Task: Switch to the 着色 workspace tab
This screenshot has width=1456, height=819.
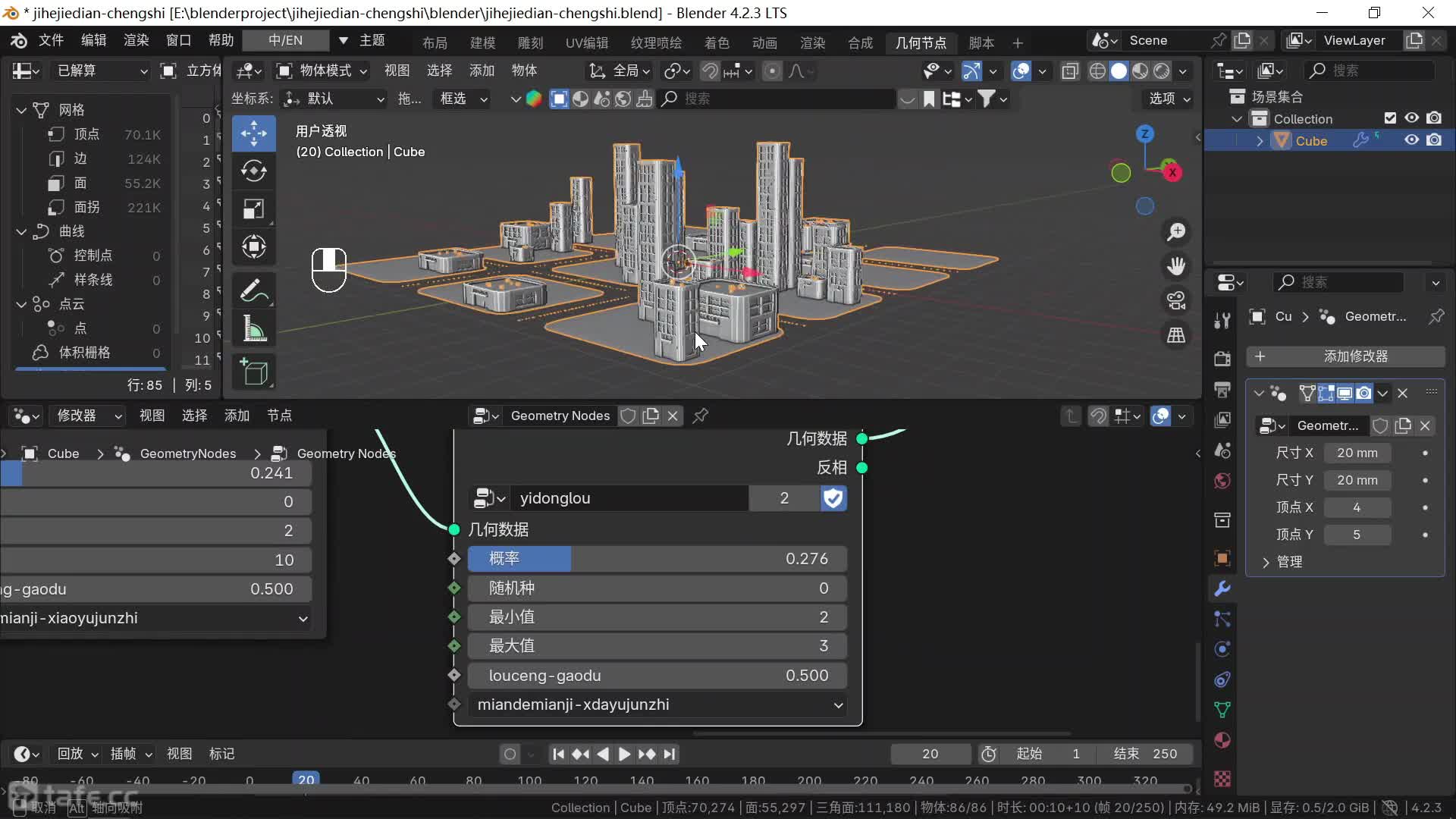Action: point(716,42)
